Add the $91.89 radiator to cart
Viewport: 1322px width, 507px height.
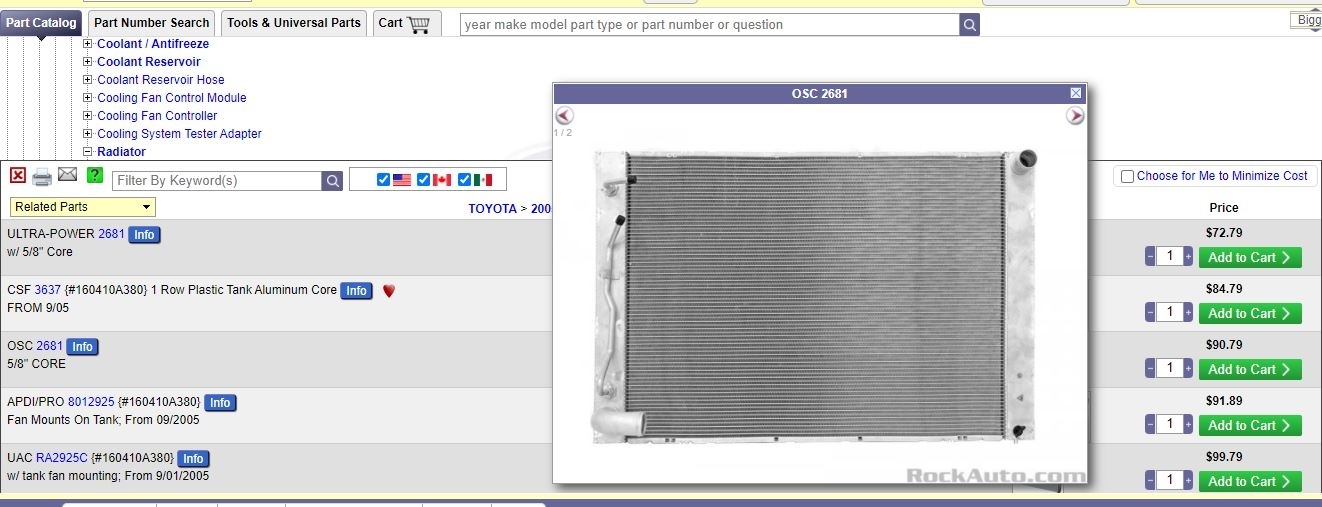[x=1250, y=425]
